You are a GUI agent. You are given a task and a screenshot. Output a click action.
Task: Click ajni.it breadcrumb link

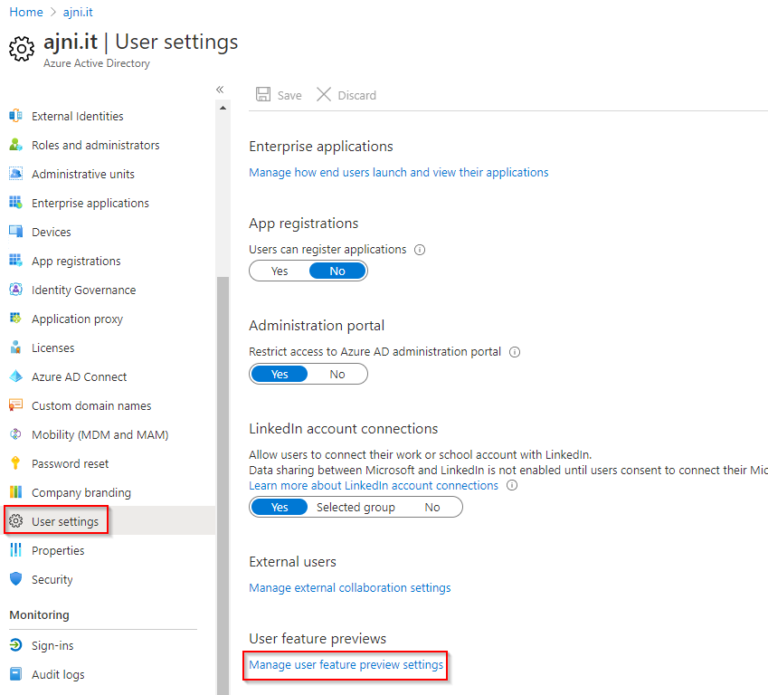click(77, 12)
